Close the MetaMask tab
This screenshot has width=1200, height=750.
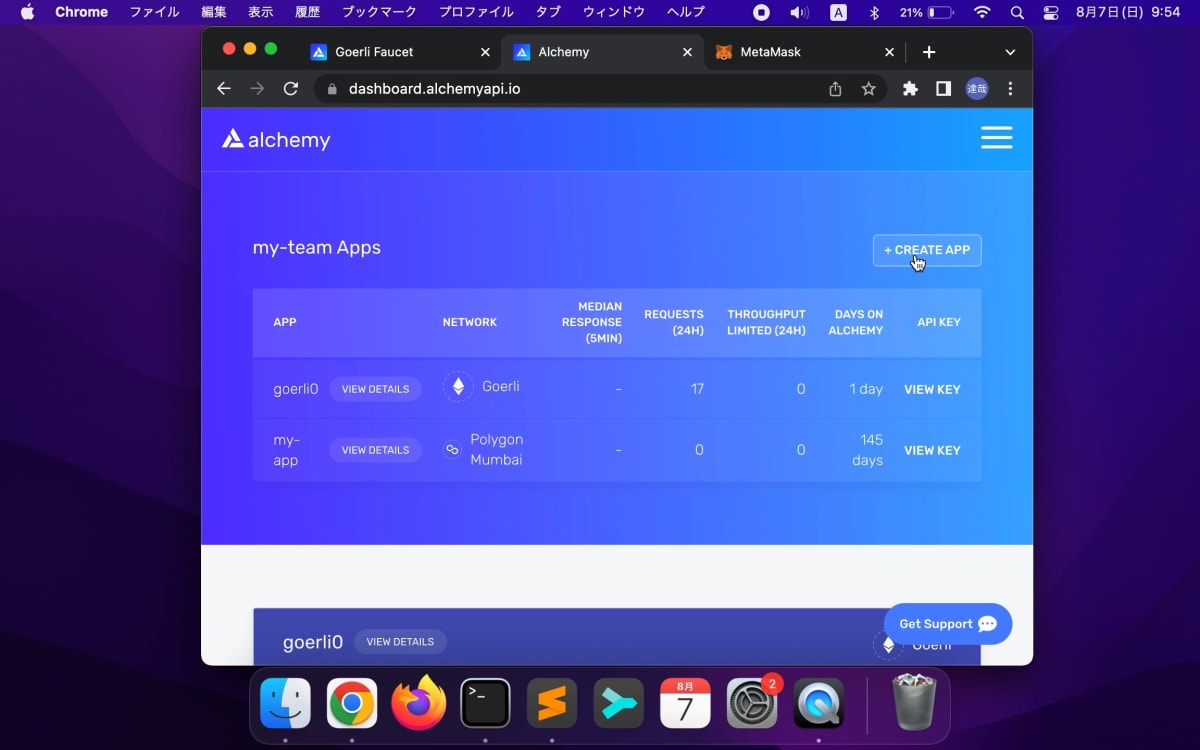coord(889,52)
